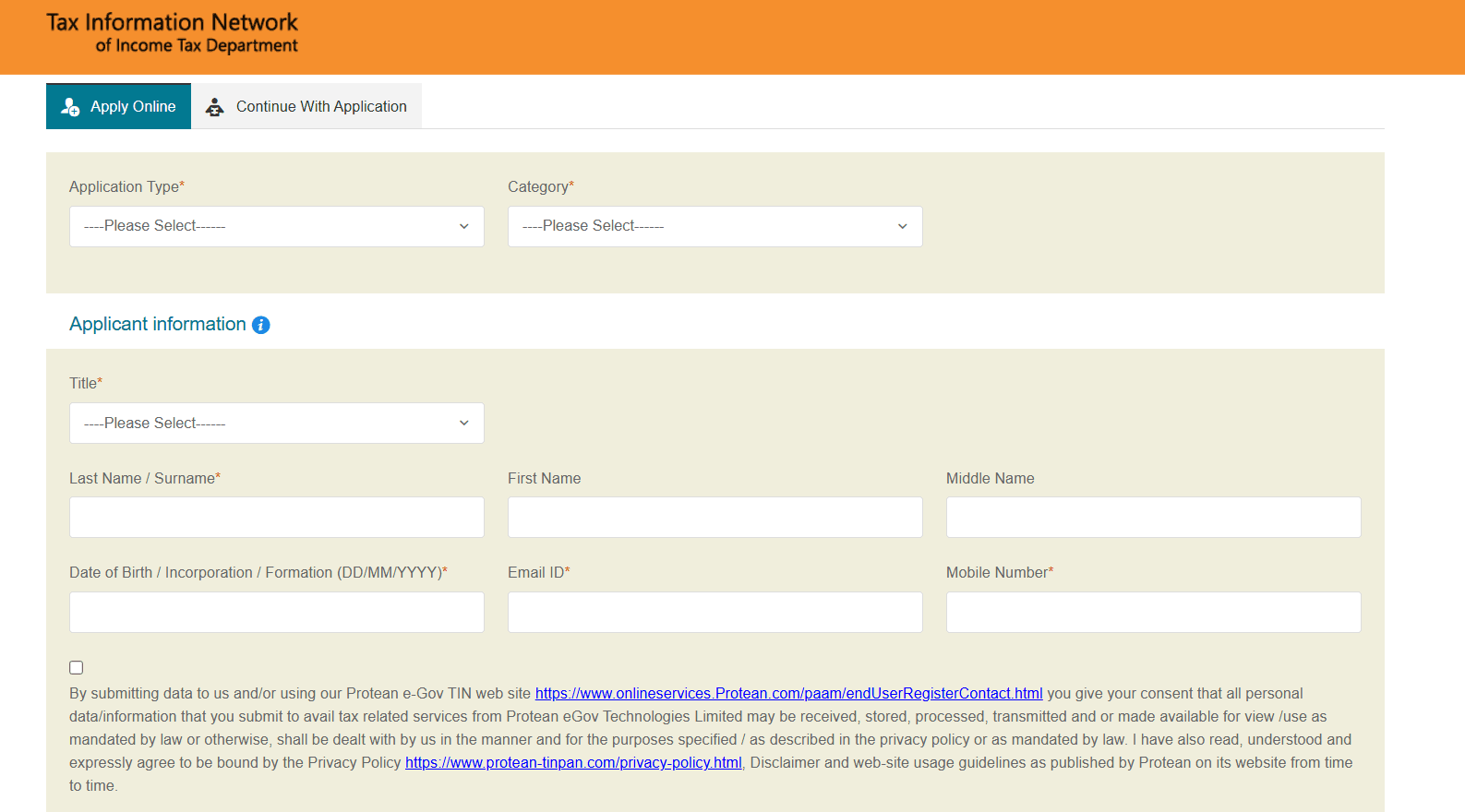Focus the Email ID text field
1465x812 pixels.
tap(714, 612)
